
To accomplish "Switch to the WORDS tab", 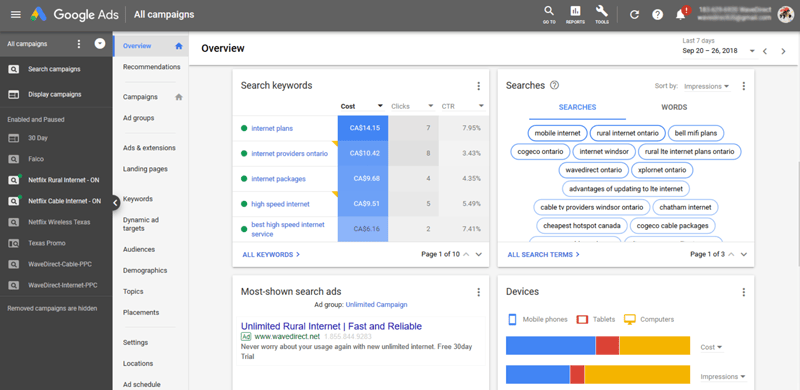I will [674, 107].
